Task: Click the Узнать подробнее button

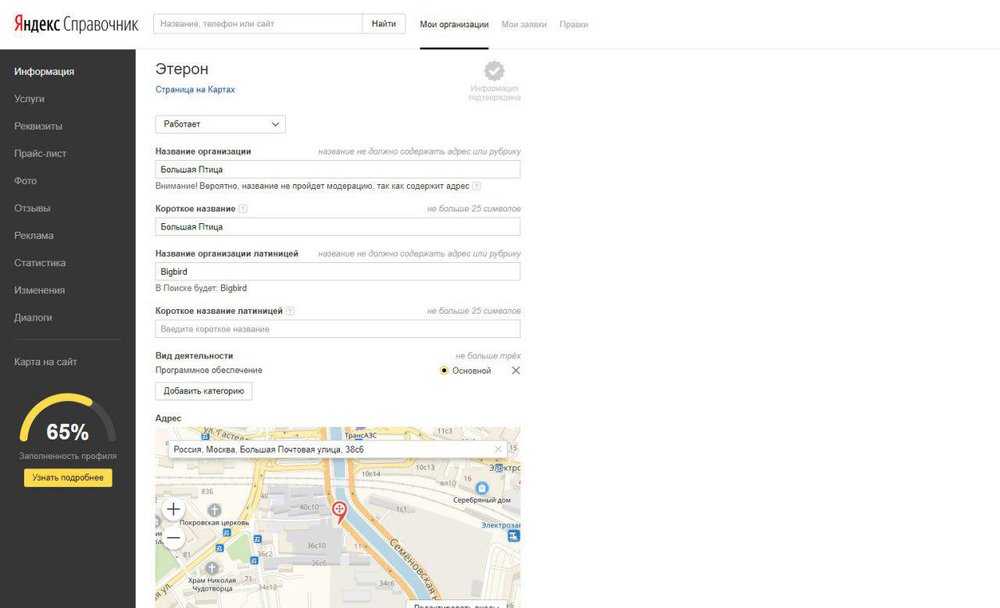Action: 68,478
